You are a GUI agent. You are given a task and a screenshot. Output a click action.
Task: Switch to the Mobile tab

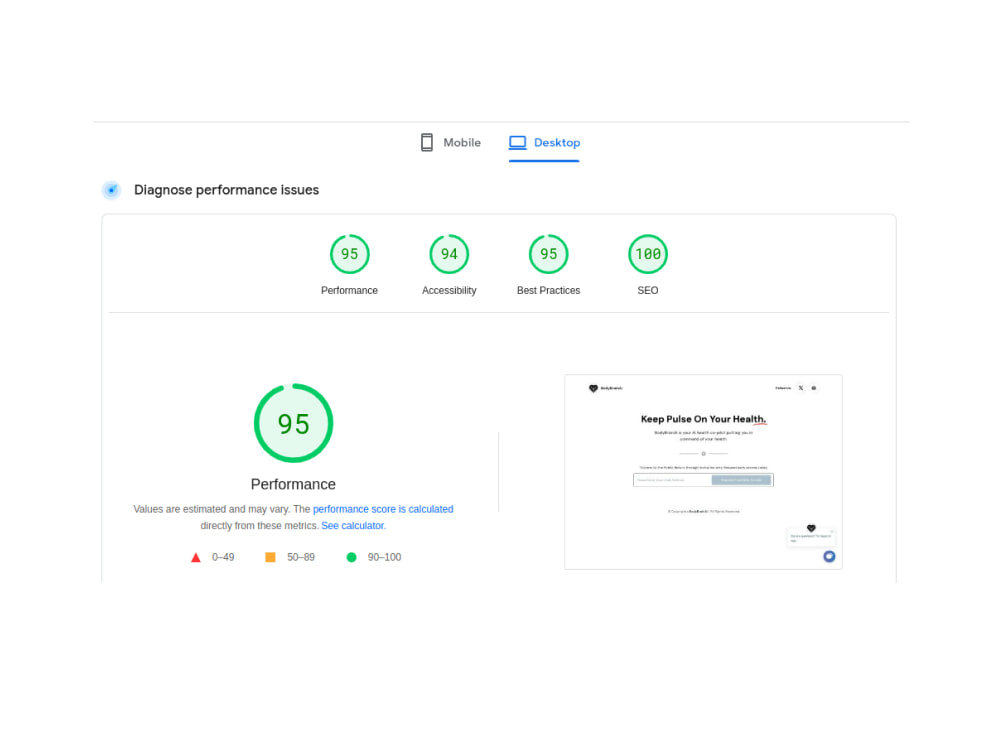(x=450, y=143)
